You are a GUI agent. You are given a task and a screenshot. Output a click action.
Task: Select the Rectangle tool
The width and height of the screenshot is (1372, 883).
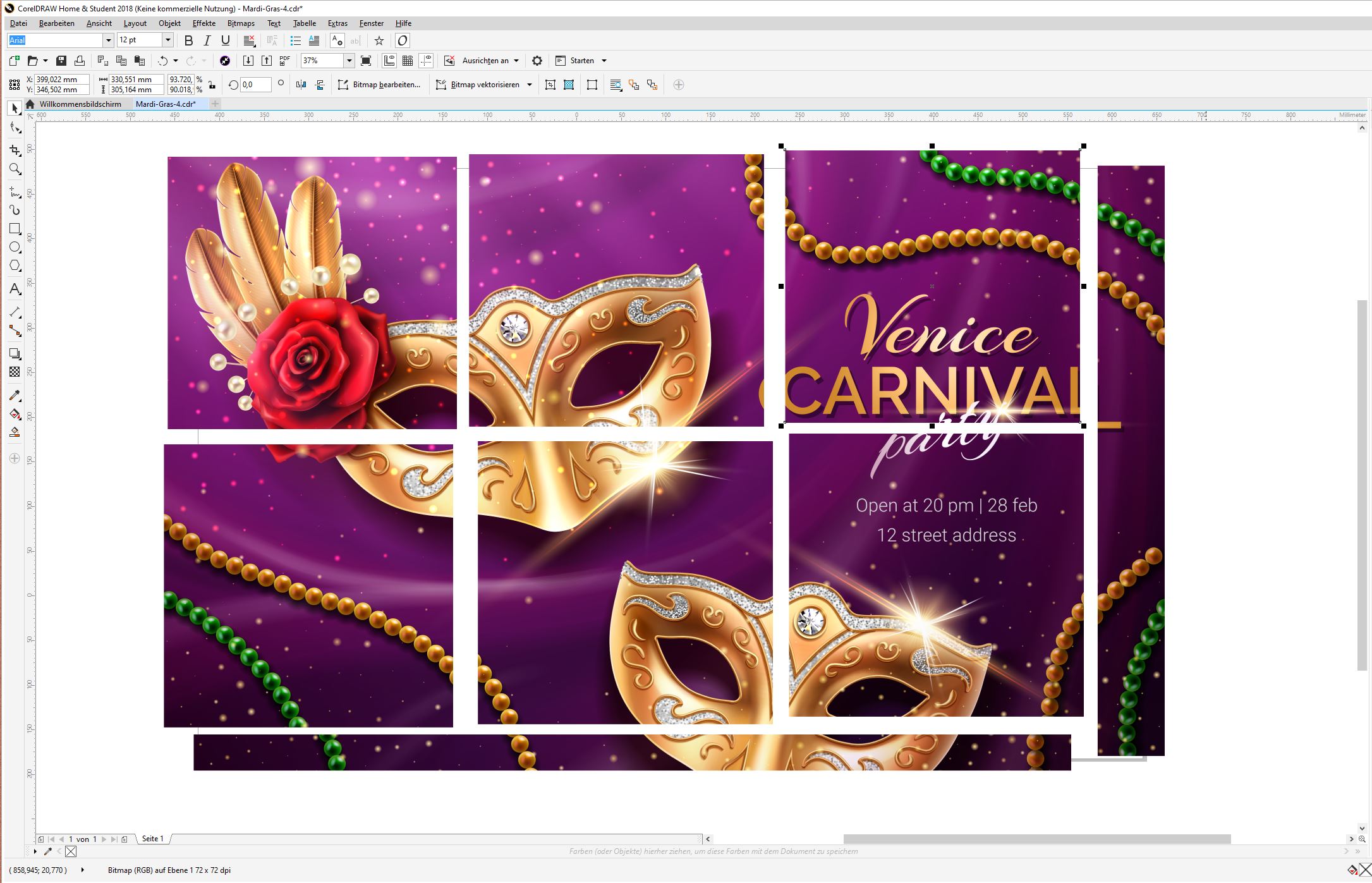pos(15,229)
